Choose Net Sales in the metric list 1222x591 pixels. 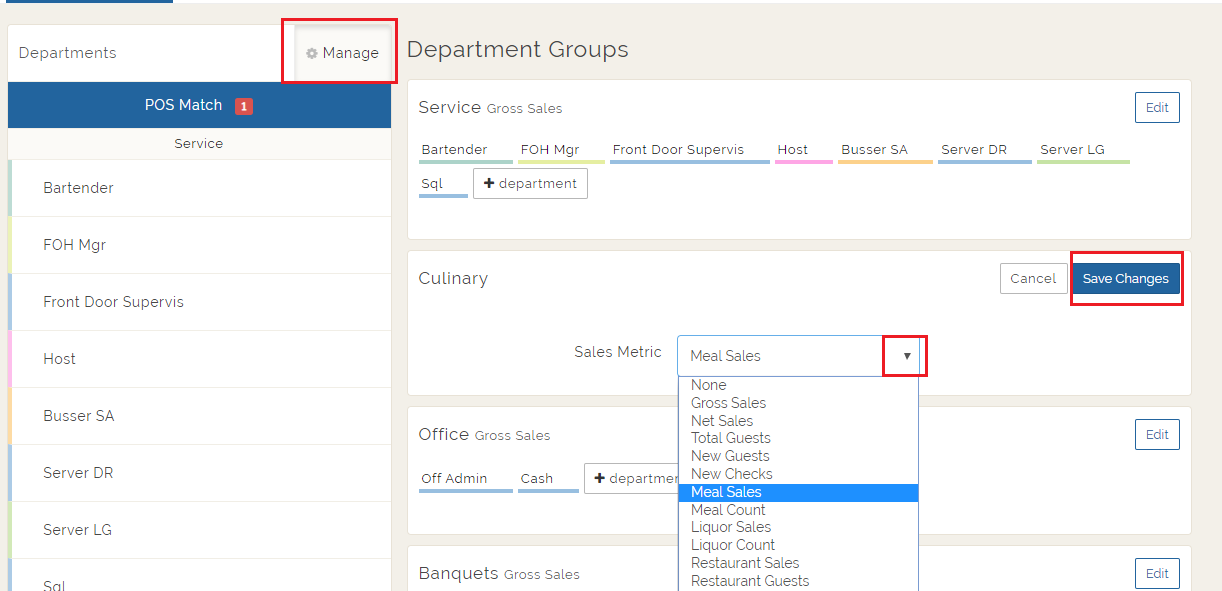tap(722, 421)
